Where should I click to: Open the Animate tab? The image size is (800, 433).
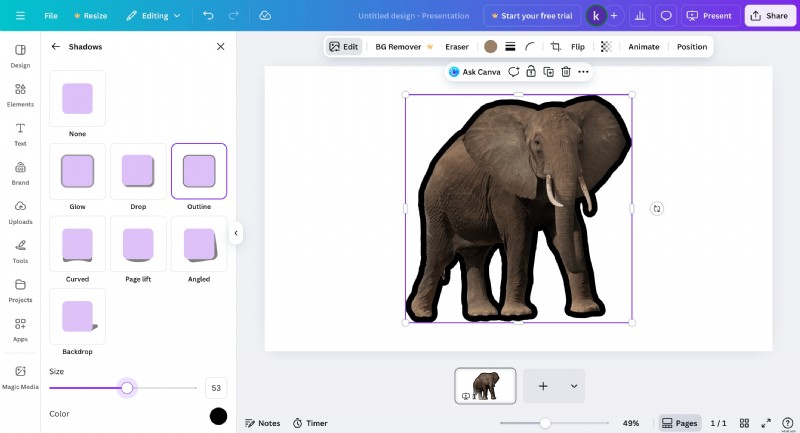coord(643,47)
